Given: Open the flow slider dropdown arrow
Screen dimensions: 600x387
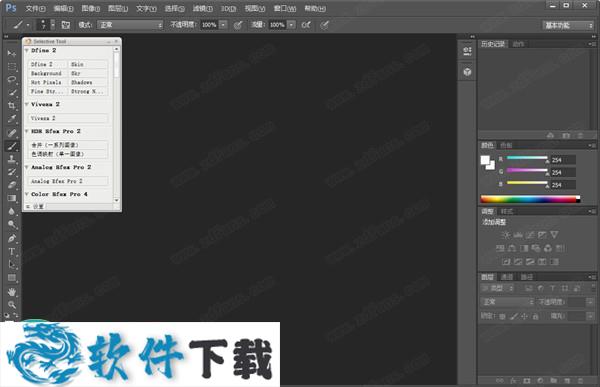Looking at the screenshot, I should 292,25.
